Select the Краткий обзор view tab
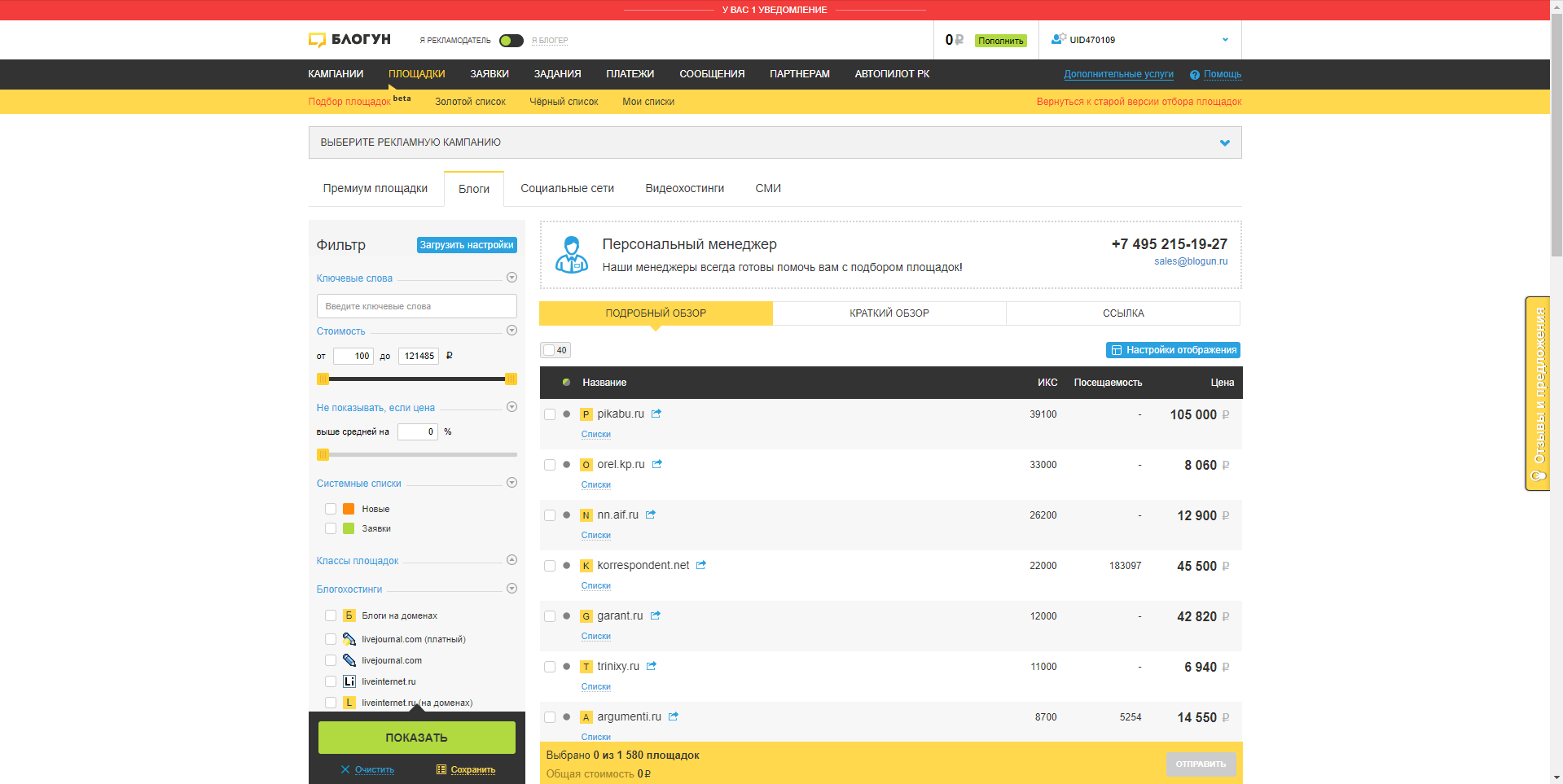 [889, 313]
